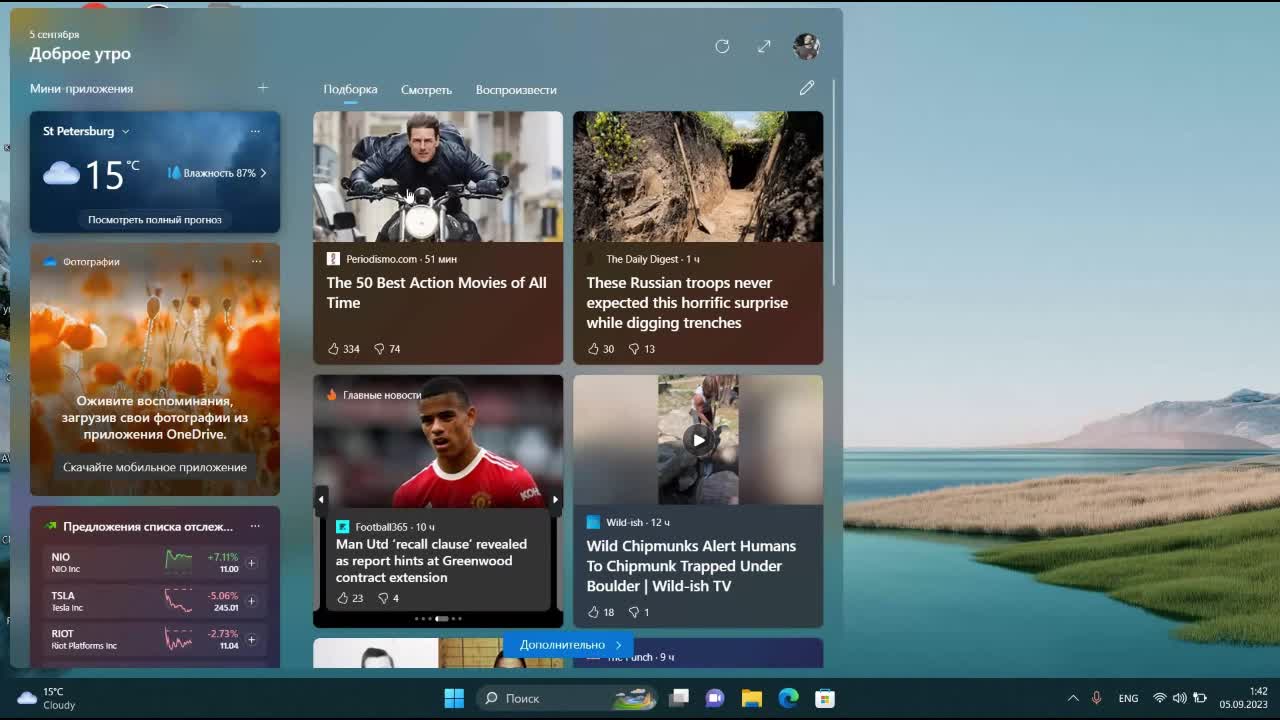Open the clock showing 1:42 05.09.2023
Screen dimensions: 1280x720
click(1243, 698)
